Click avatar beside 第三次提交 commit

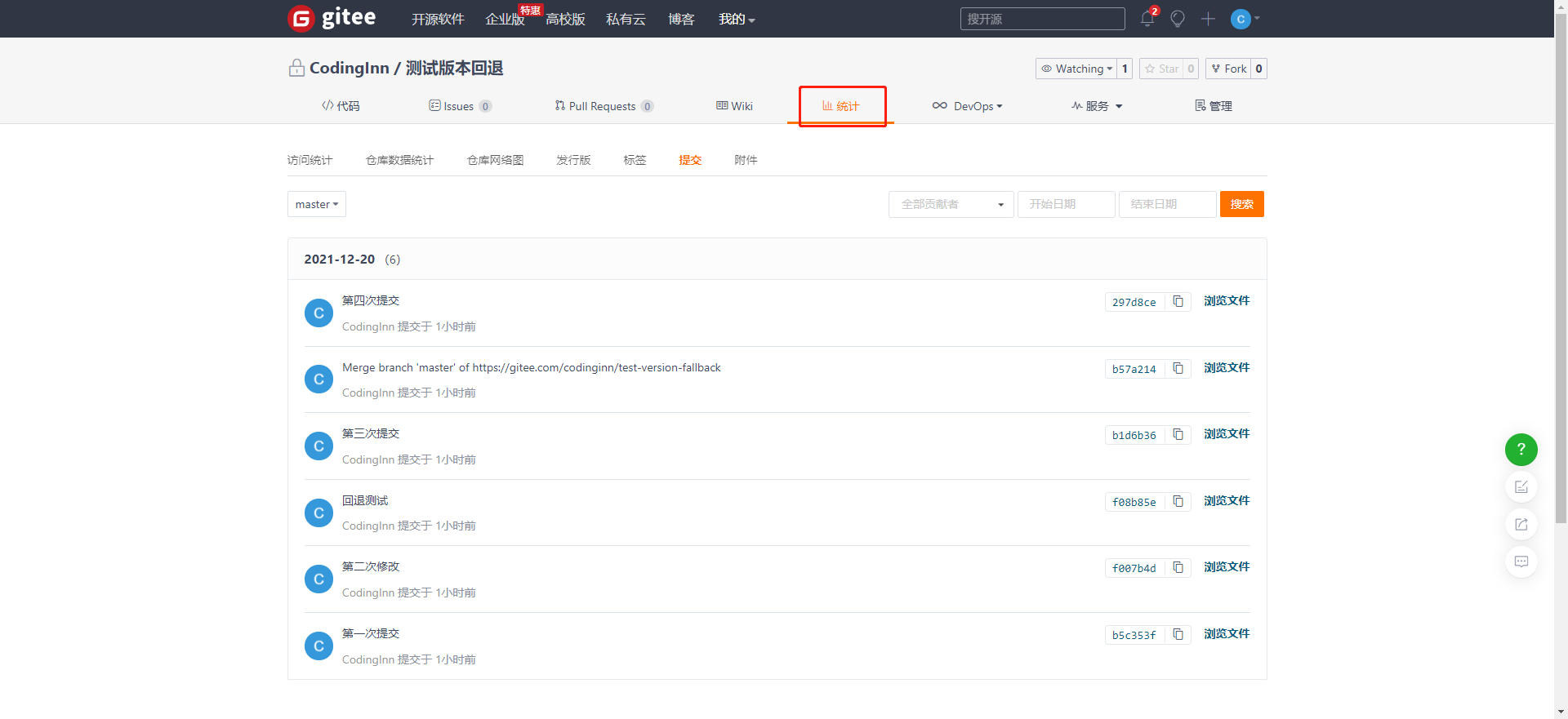pyautogui.click(x=318, y=446)
